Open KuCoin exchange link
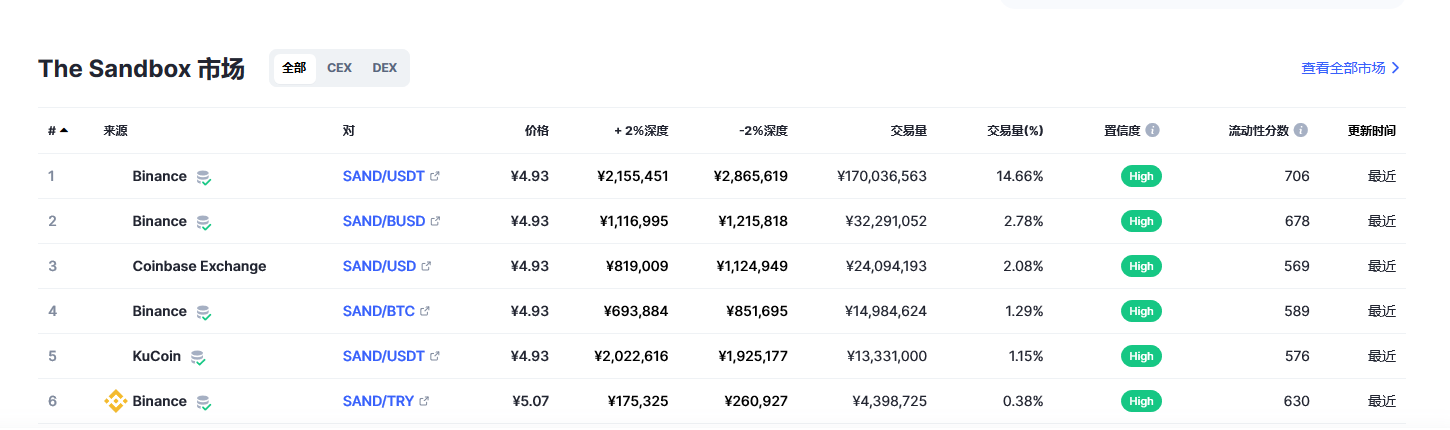This screenshot has height=430, width=1450. click(156, 356)
